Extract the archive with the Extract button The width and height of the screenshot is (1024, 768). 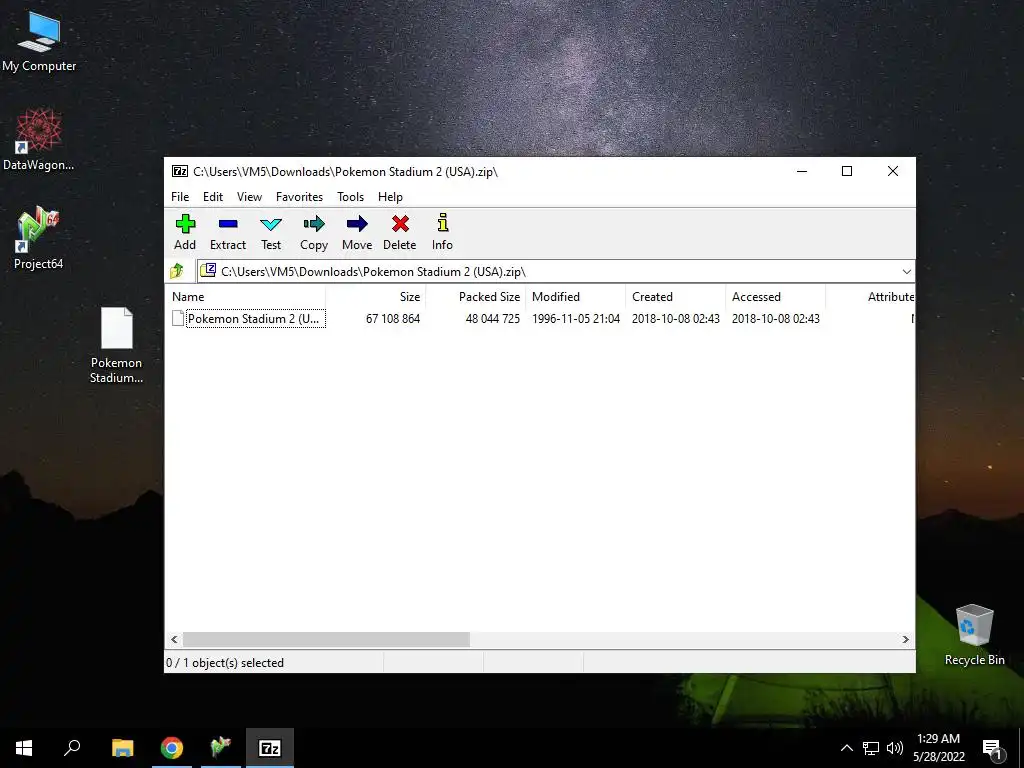click(228, 232)
